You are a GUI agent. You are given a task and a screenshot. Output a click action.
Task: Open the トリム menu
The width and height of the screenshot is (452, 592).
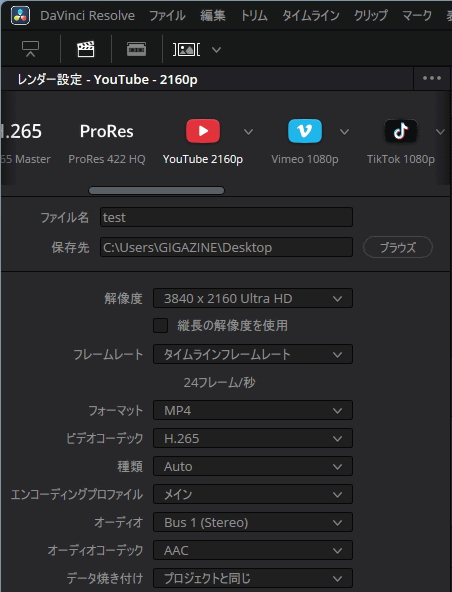click(254, 15)
